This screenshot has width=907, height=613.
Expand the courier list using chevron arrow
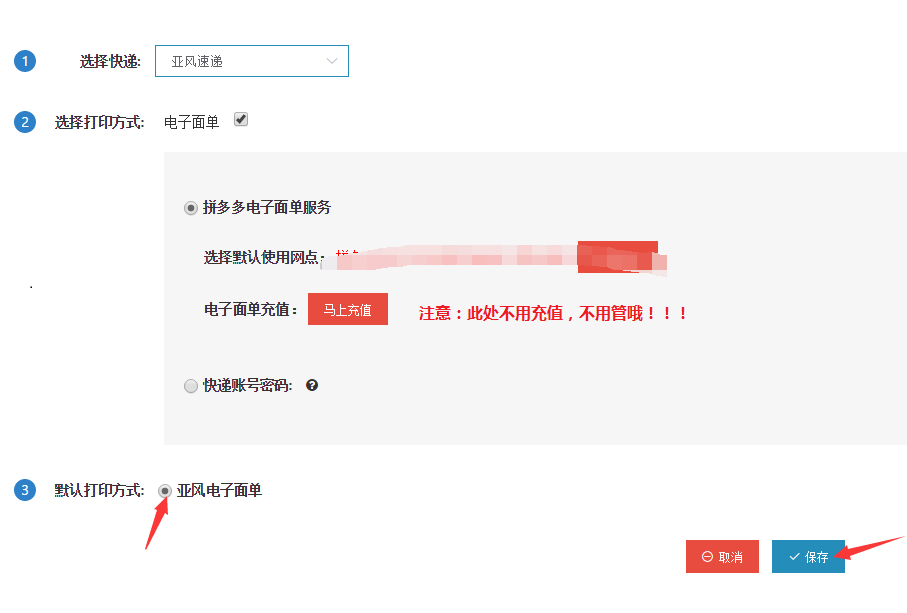331,61
